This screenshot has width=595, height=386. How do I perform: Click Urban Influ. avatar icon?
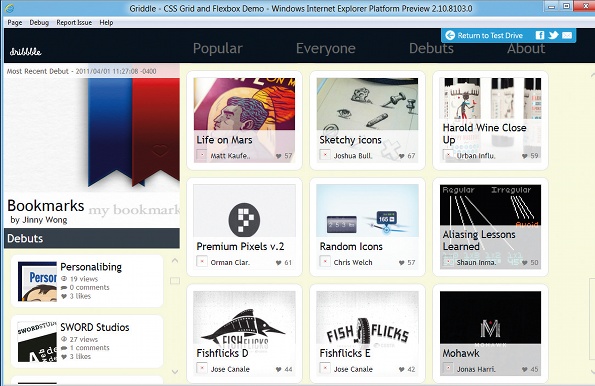coord(448,155)
